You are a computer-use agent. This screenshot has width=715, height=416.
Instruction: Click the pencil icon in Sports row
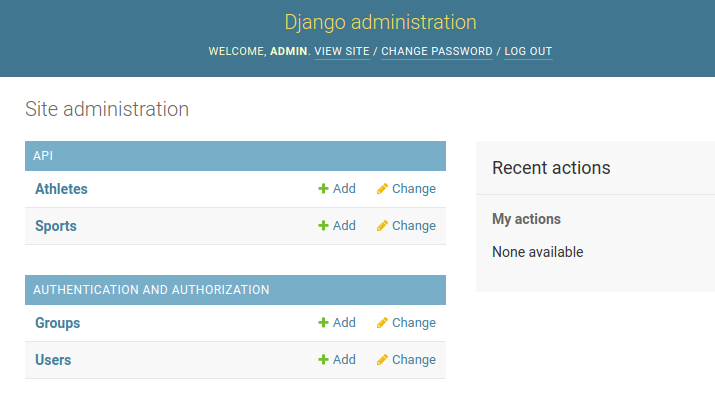pos(382,225)
